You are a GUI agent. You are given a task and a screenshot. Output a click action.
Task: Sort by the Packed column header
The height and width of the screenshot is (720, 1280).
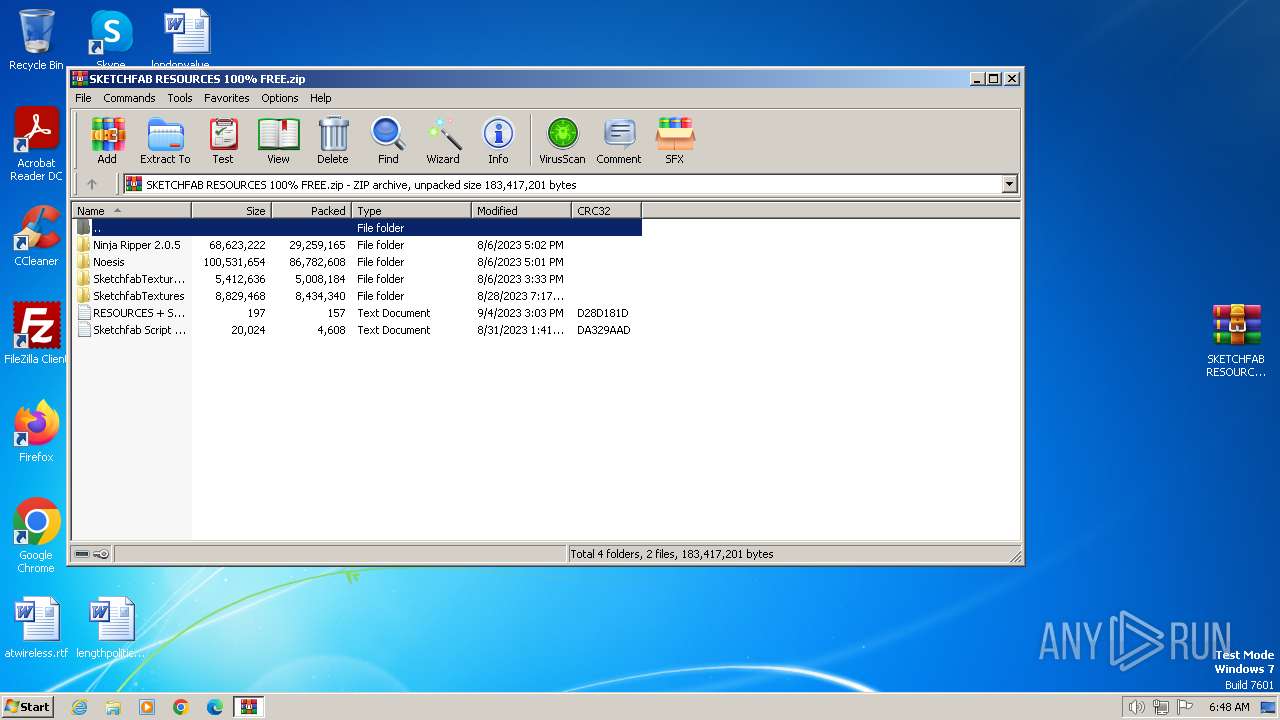311,211
